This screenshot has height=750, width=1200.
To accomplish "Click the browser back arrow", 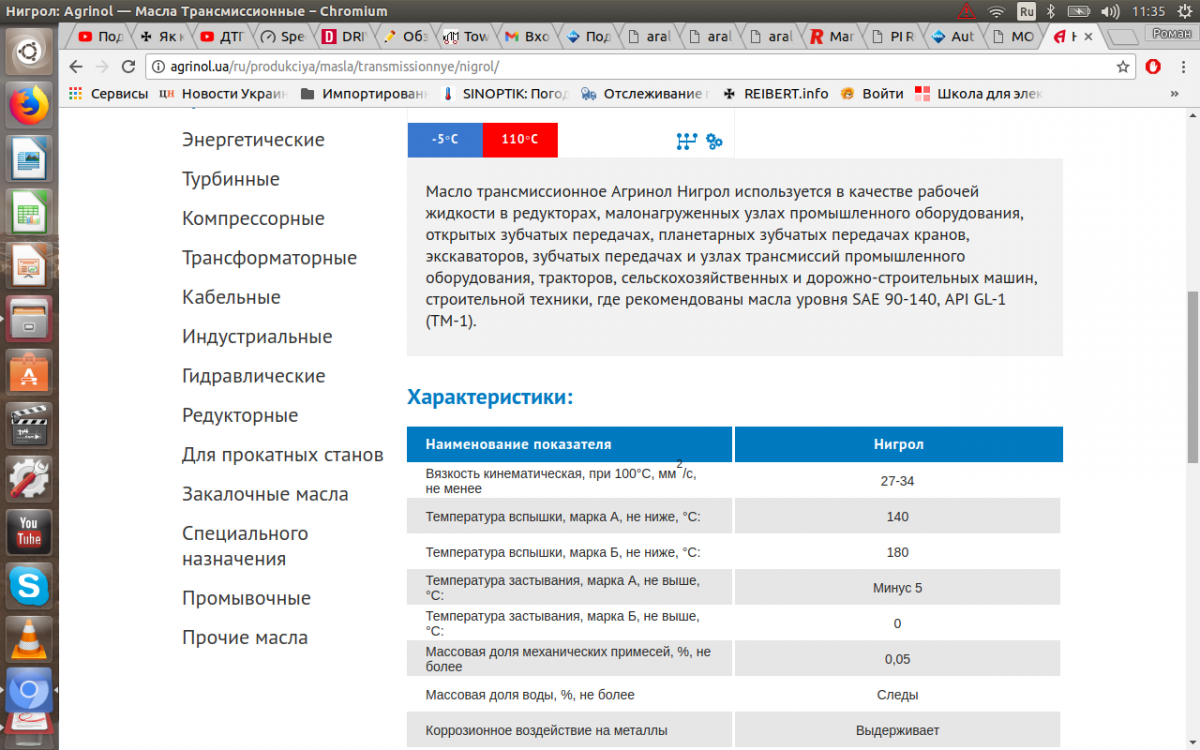I will click(x=75, y=67).
